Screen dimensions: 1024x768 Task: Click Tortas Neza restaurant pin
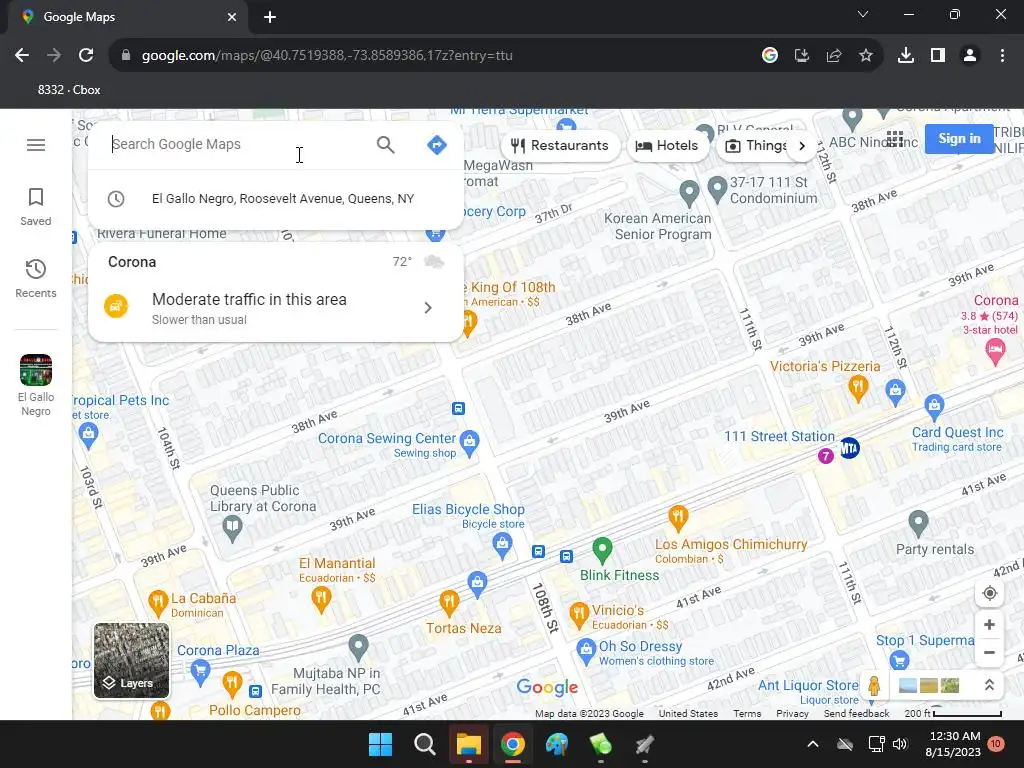point(449,603)
